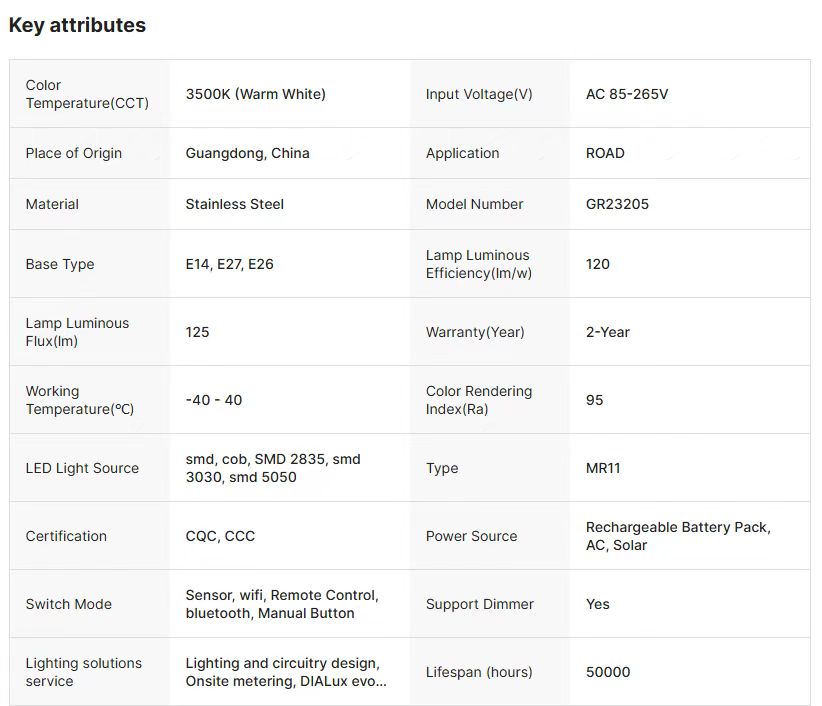Viewport: 822px width, 706px height.
Task: Click the 3500K (Warm White) value
Action: (255, 94)
